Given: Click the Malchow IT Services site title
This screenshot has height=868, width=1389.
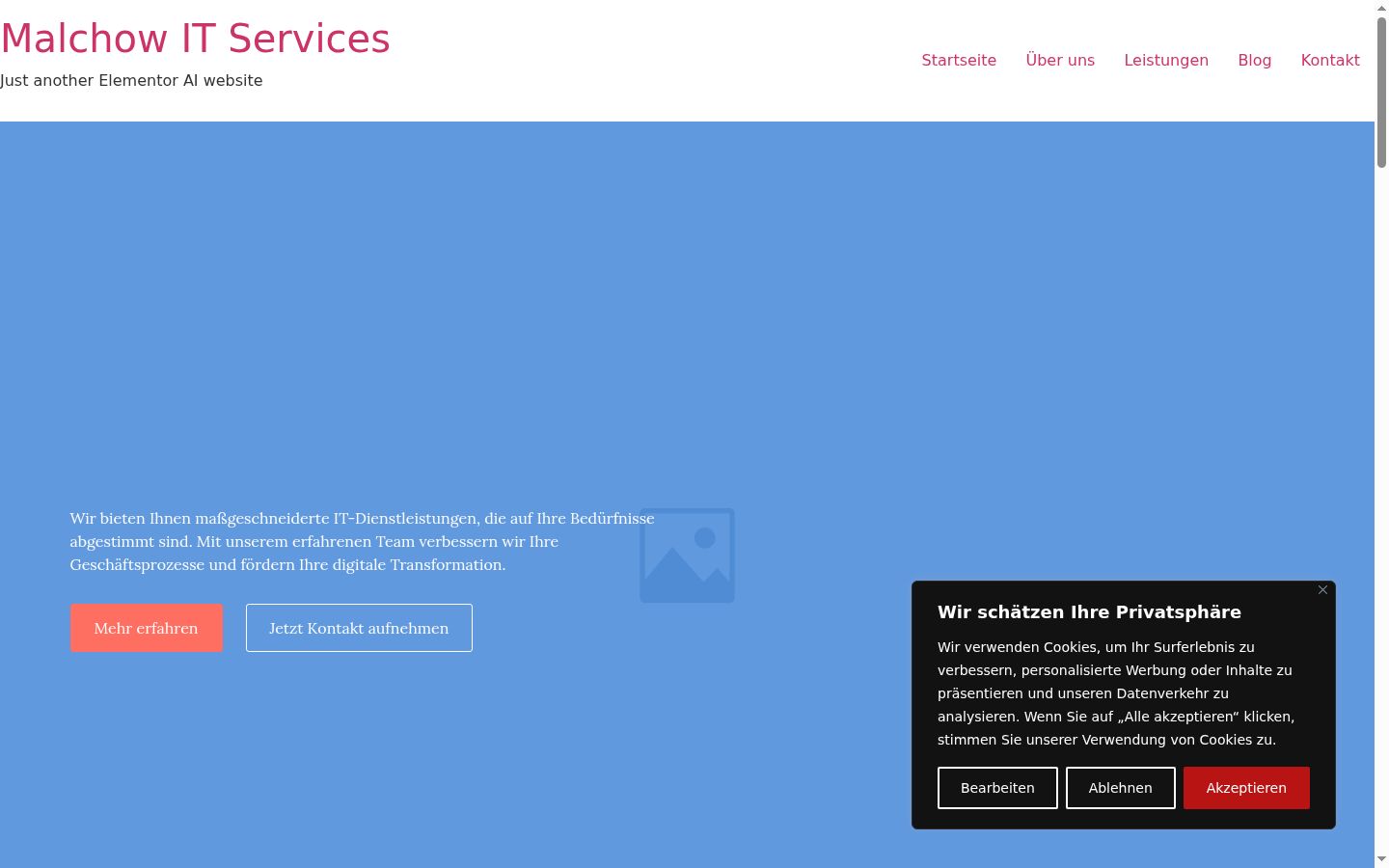Looking at the screenshot, I should (x=196, y=39).
